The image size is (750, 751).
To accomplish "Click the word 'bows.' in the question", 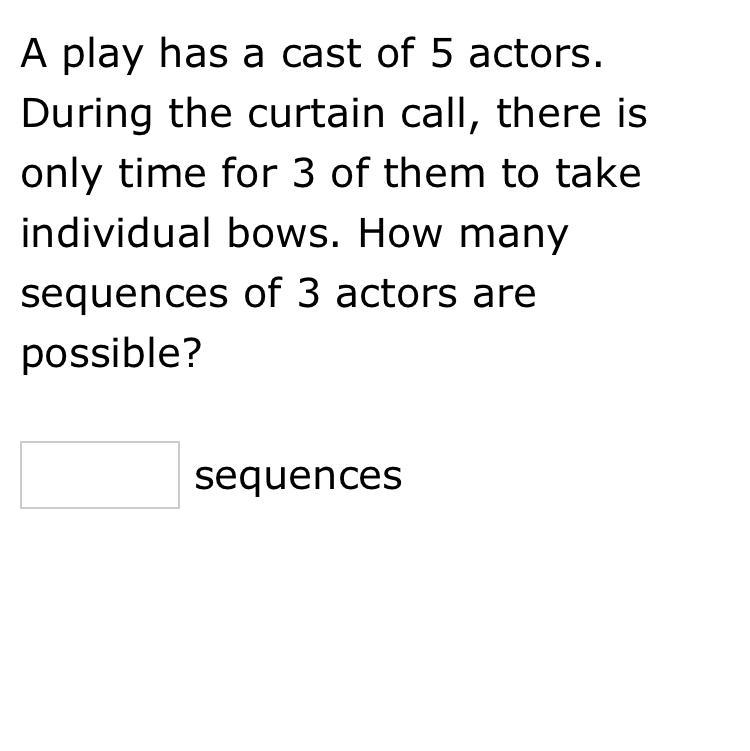I will point(284,234).
